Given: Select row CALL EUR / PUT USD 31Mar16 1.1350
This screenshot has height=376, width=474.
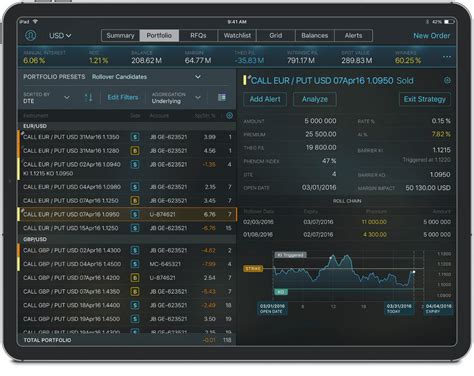Looking at the screenshot, I should pos(127,137).
